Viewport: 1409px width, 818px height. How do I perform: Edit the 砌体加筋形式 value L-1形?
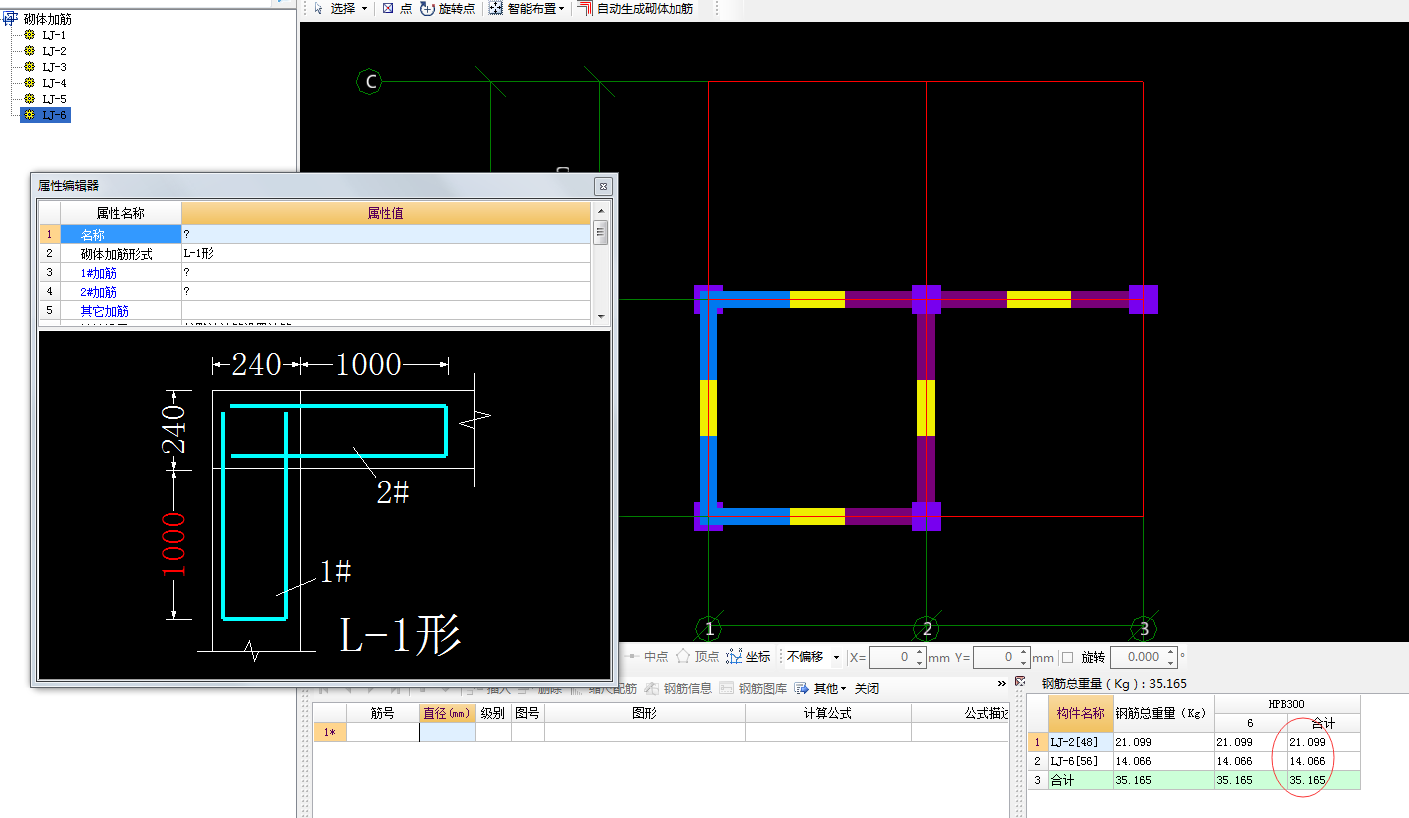click(x=385, y=254)
